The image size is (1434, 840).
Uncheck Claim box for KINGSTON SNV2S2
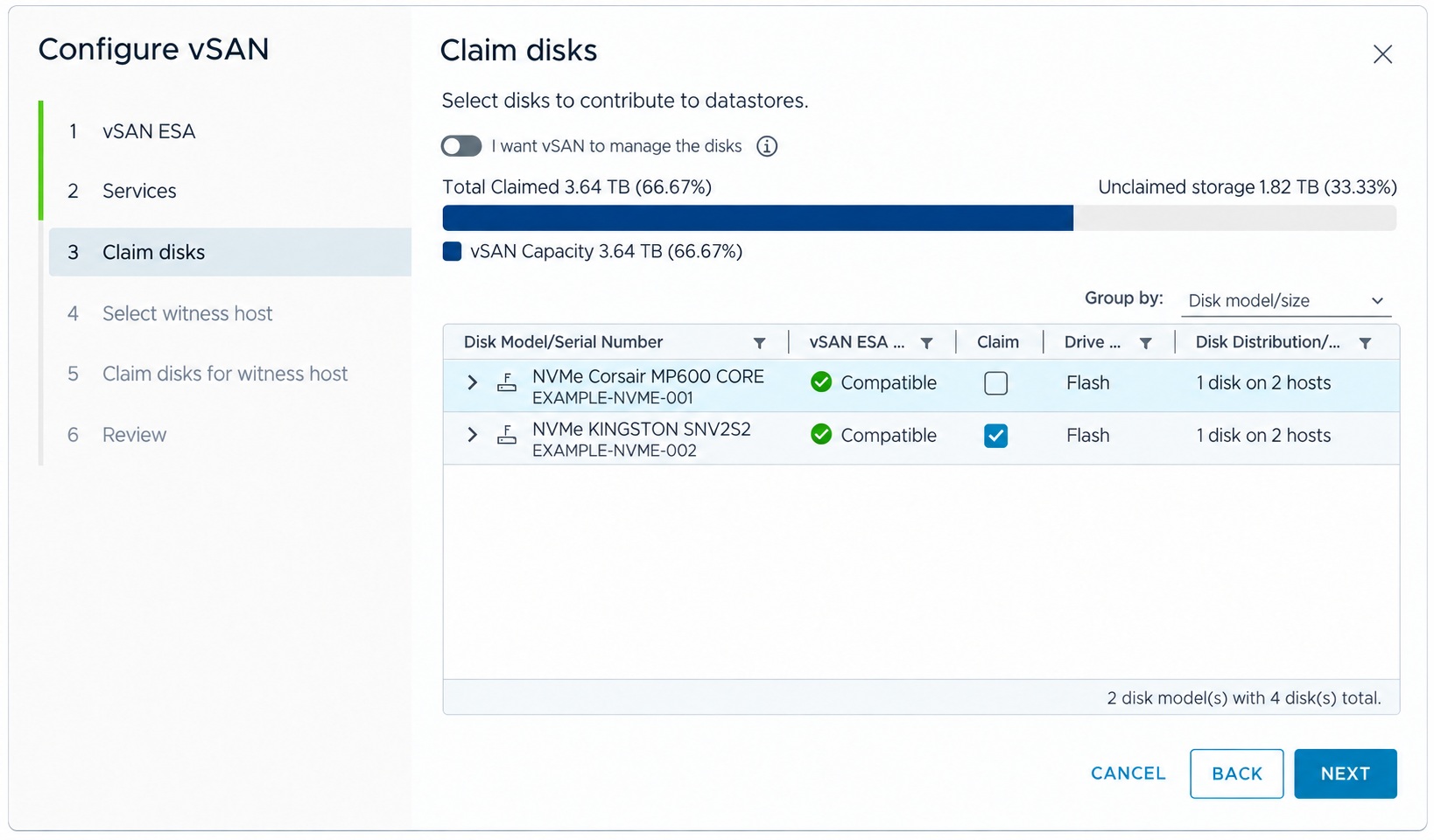coord(996,436)
